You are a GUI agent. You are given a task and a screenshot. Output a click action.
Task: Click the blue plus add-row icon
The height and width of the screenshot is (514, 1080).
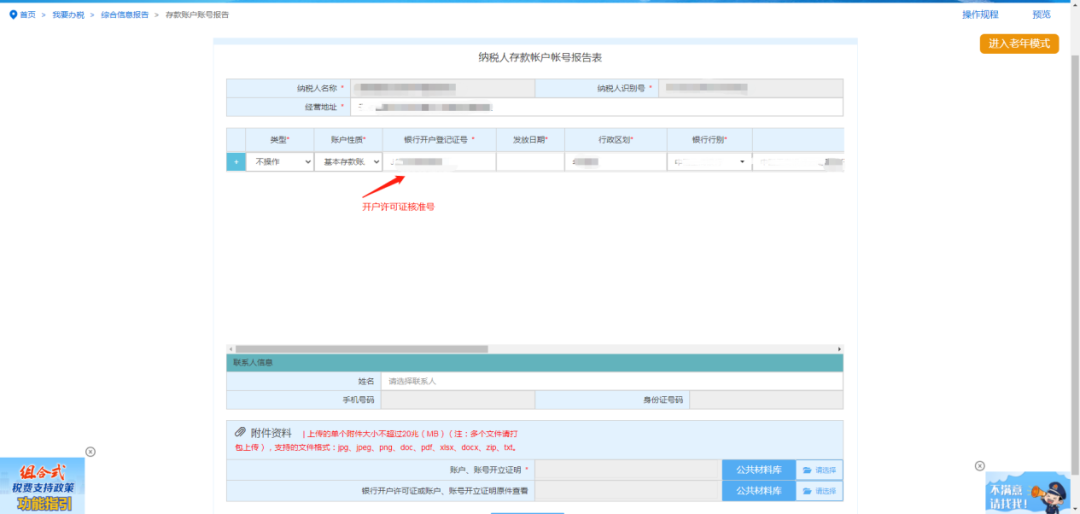236,161
